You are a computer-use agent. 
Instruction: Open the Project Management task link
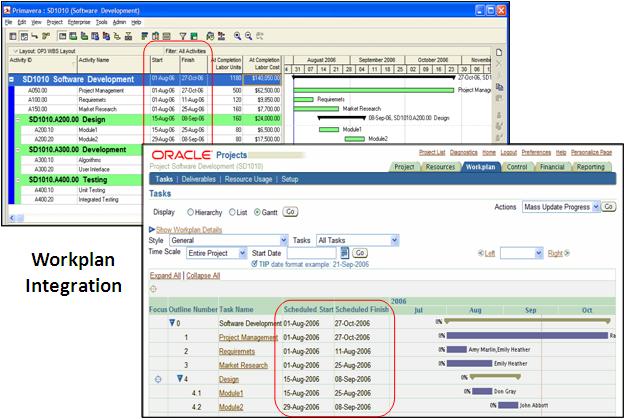(x=248, y=337)
